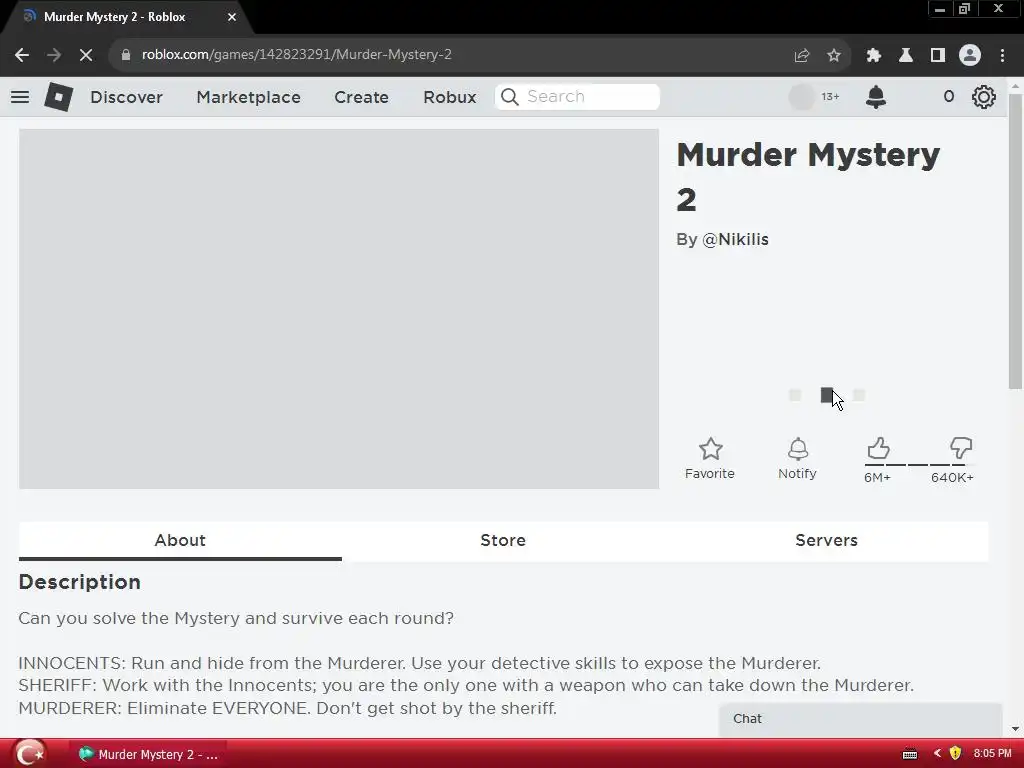Viewport: 1024px width, 768px height.
Task: Switch to the Servers tab
Action: [826, 541]
